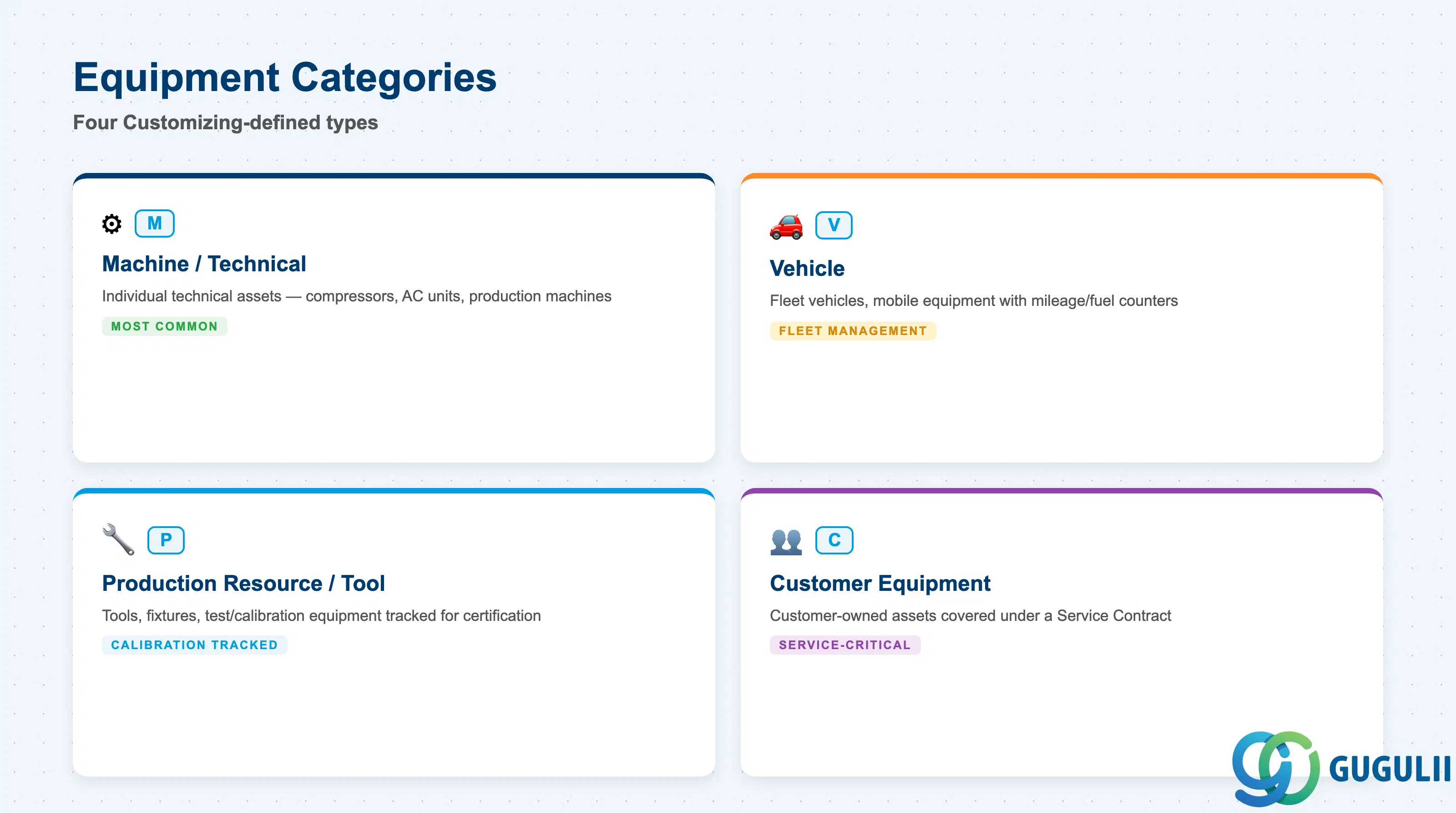Image resolution: width=1456 pixels, height=813 pixels.
Task: Click the two-people silhouette icon
Action: (786, 542)
